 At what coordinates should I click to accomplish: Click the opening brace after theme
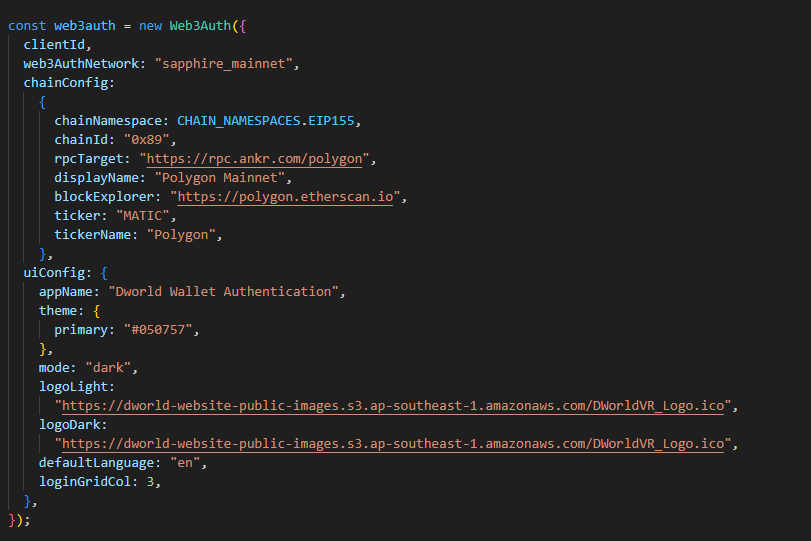[x=96, y=311]
